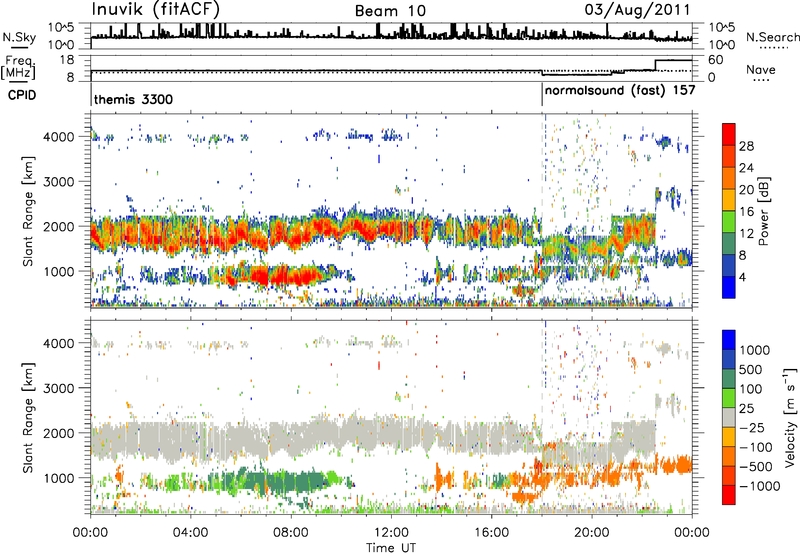Click the '4000' tick of power panel
This screenshot has height=554, width=800.
click(x=59, y=137)
